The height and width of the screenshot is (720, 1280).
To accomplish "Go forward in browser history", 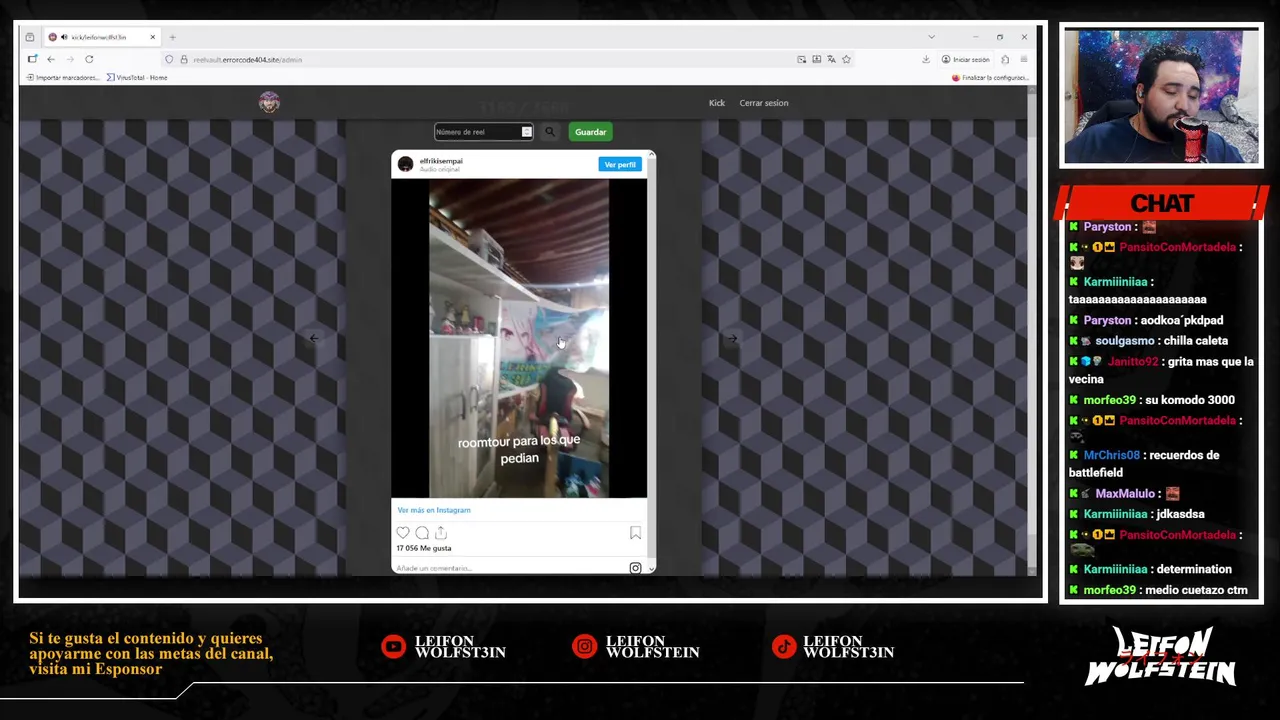I will pyautogui.click(x=70, y=59).
